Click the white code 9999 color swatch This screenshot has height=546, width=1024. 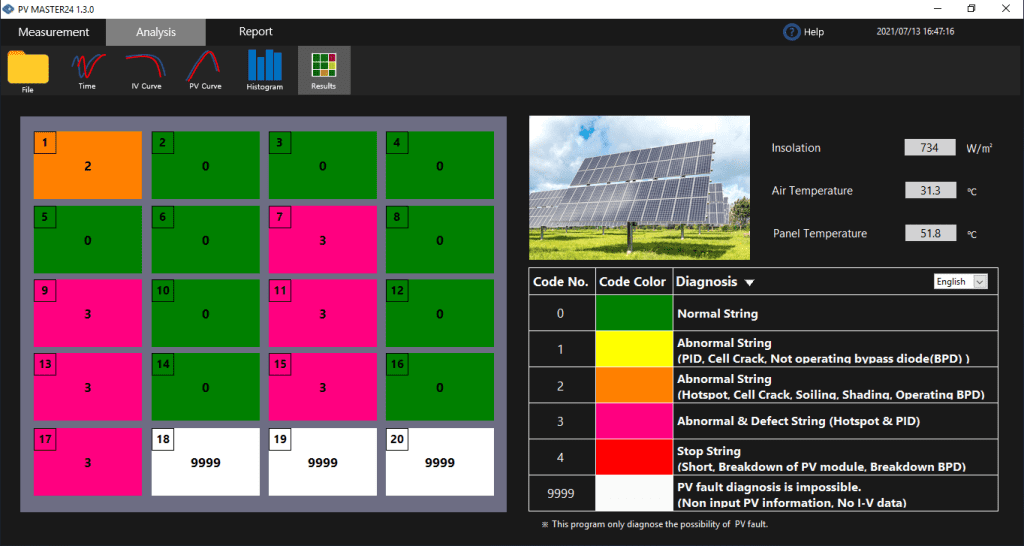[634, 493]
